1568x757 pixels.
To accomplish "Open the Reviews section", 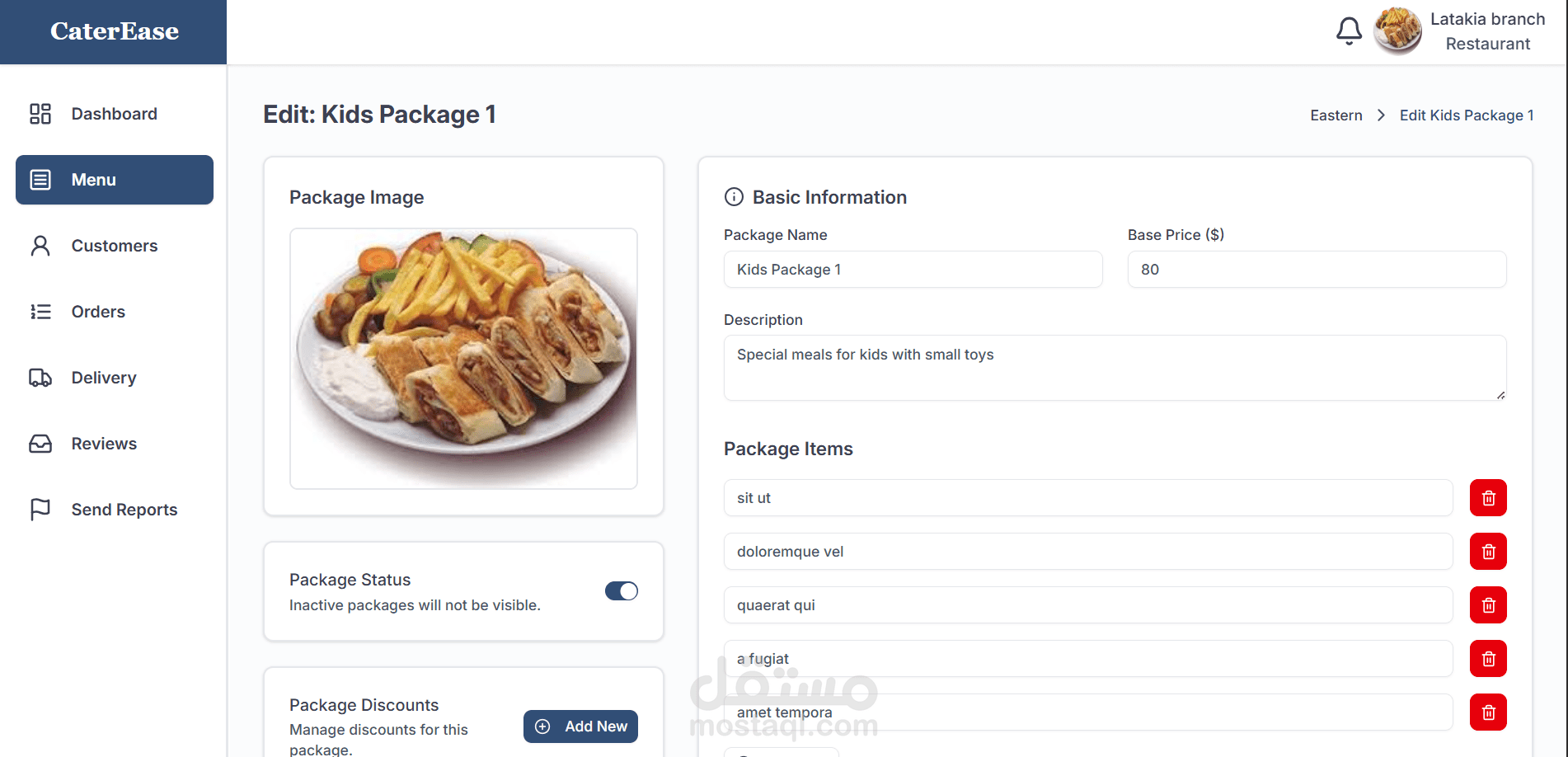I will point(104,444).
